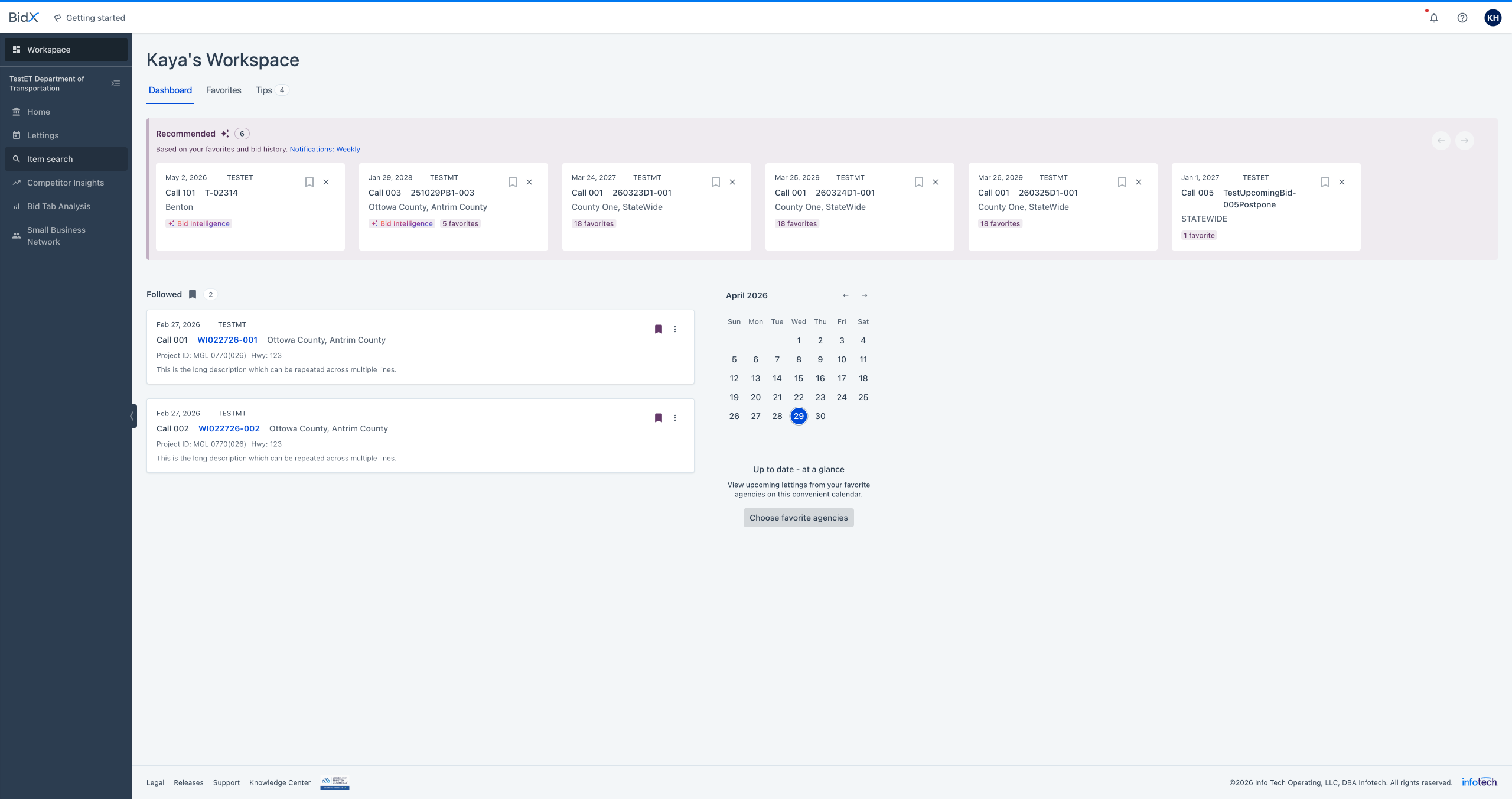1512x799 pixels.
Task: Click the Getting started pin icon
Action: 57,18
